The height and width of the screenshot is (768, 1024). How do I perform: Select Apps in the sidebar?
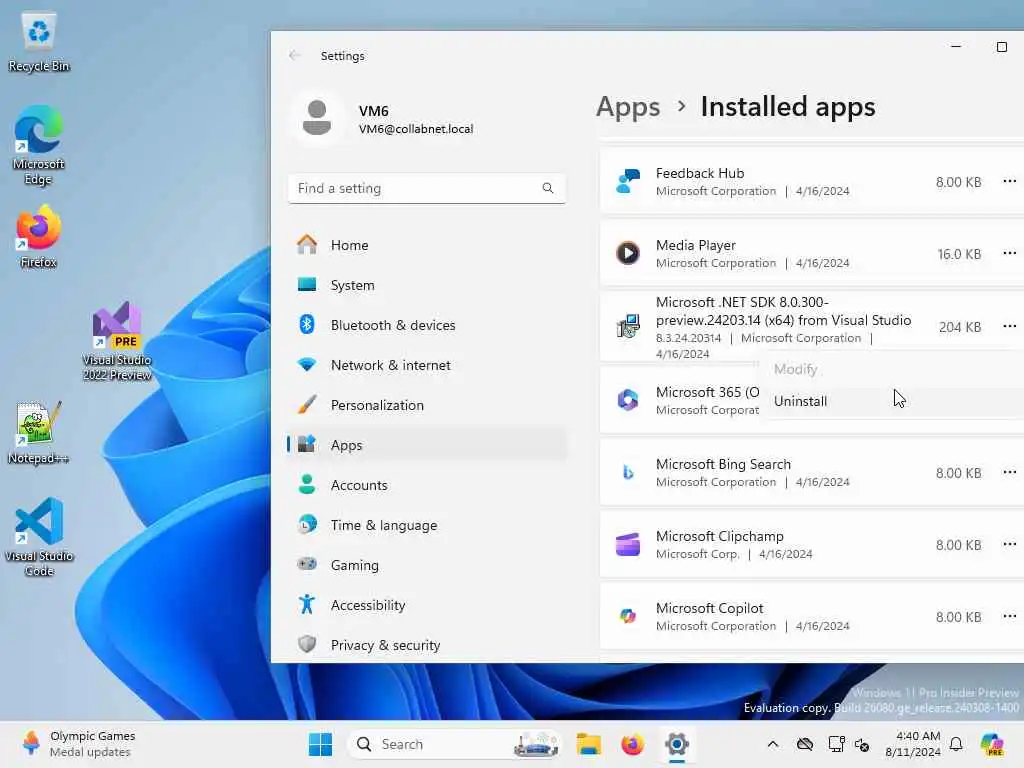pyautogui.click(x=426, y=445)
